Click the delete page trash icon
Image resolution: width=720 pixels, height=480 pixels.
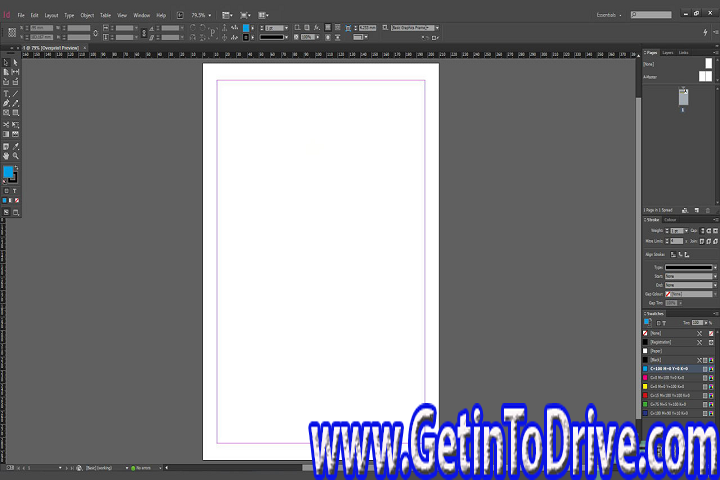tap(708, 210)
